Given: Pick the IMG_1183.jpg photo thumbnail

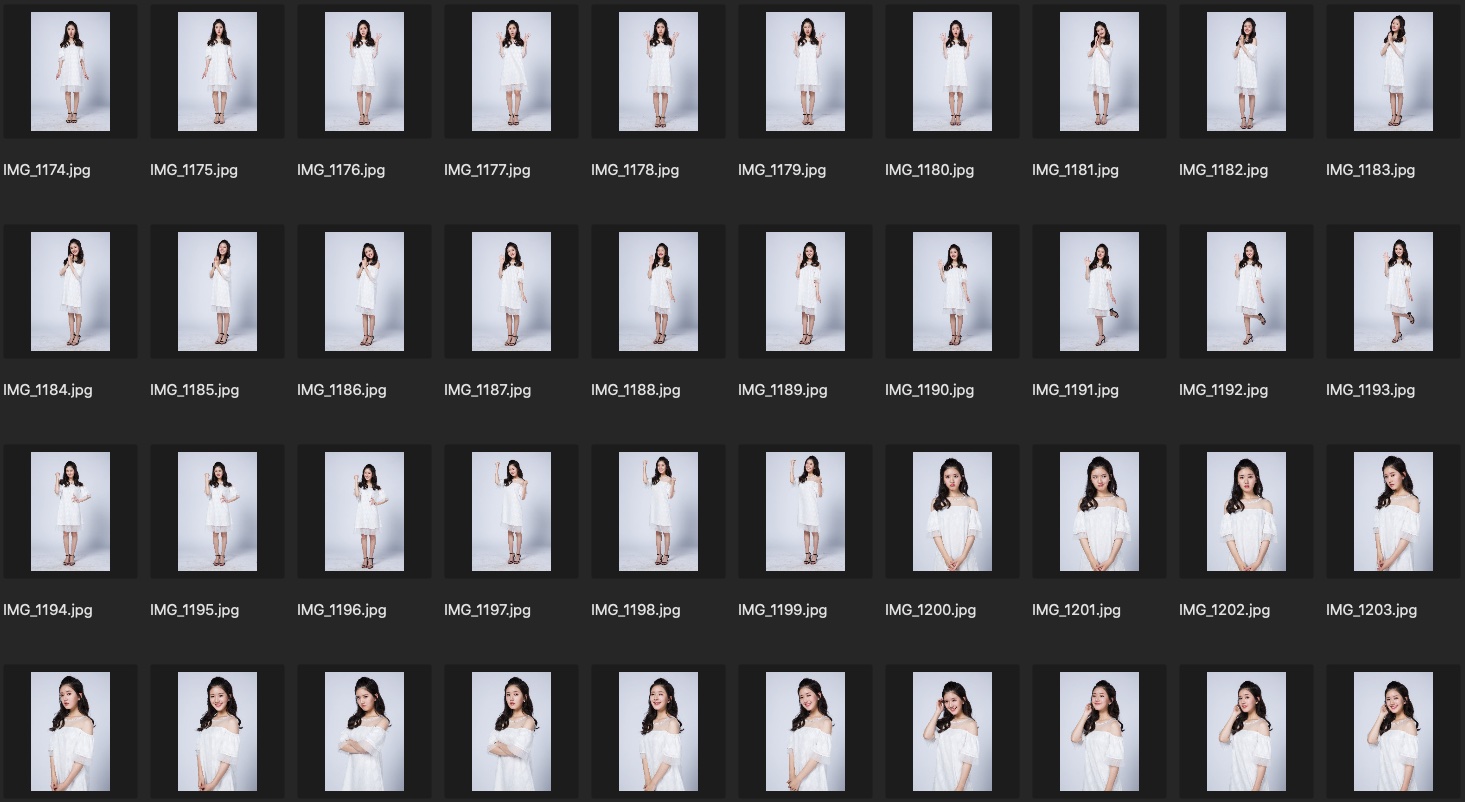Looking at the screenshot, I should [x=1393, y=71].
